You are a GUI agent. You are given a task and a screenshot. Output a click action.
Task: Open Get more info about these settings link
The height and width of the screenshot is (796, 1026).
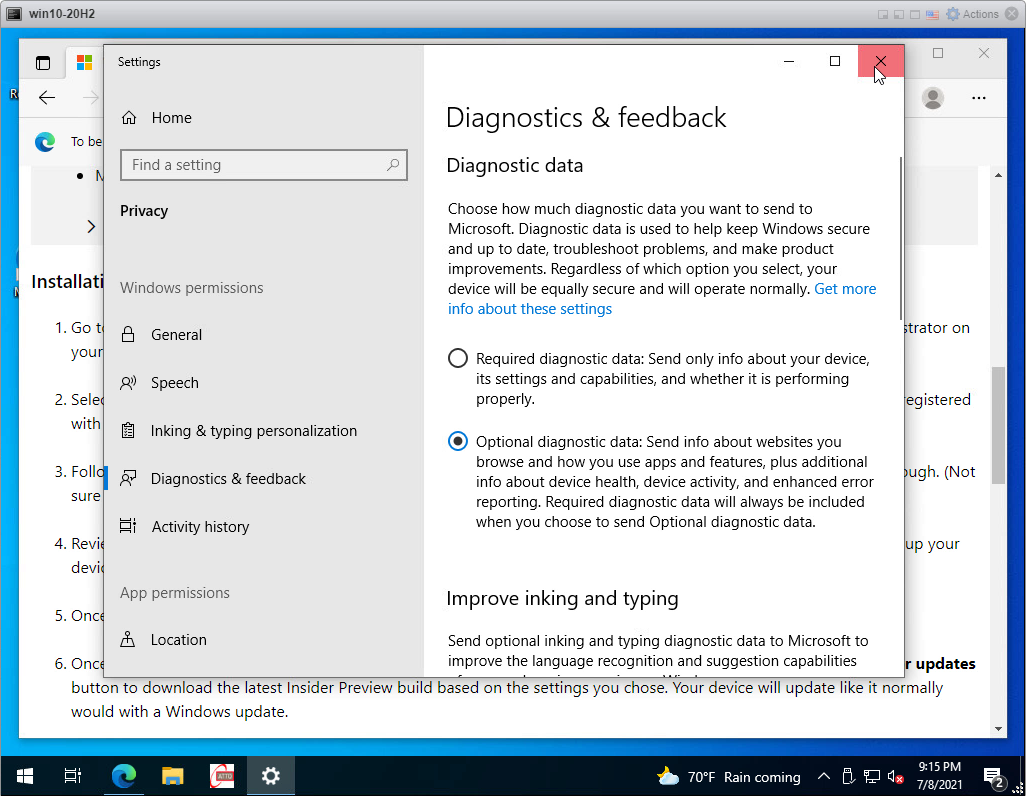[662, 299]
